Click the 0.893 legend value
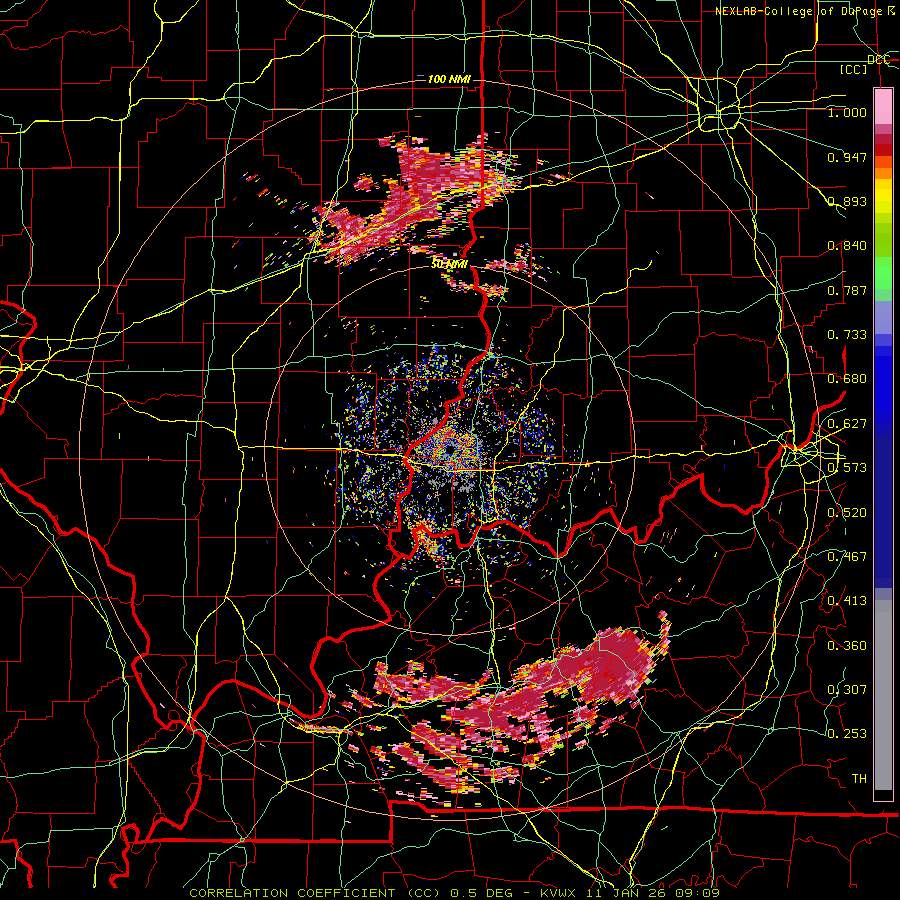Image resolution: width=900 pixels, height=900 pixels. (x=847, y=201)
